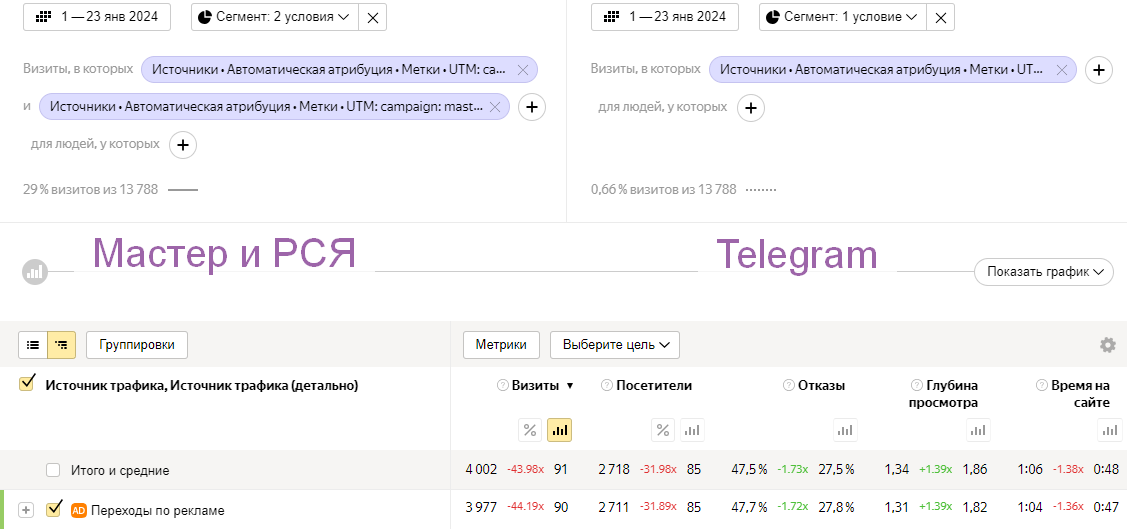Toggle Глубина просмотра bar chart display
Image resolution: width=1127 pixels, height=529 pixels.
978,430
